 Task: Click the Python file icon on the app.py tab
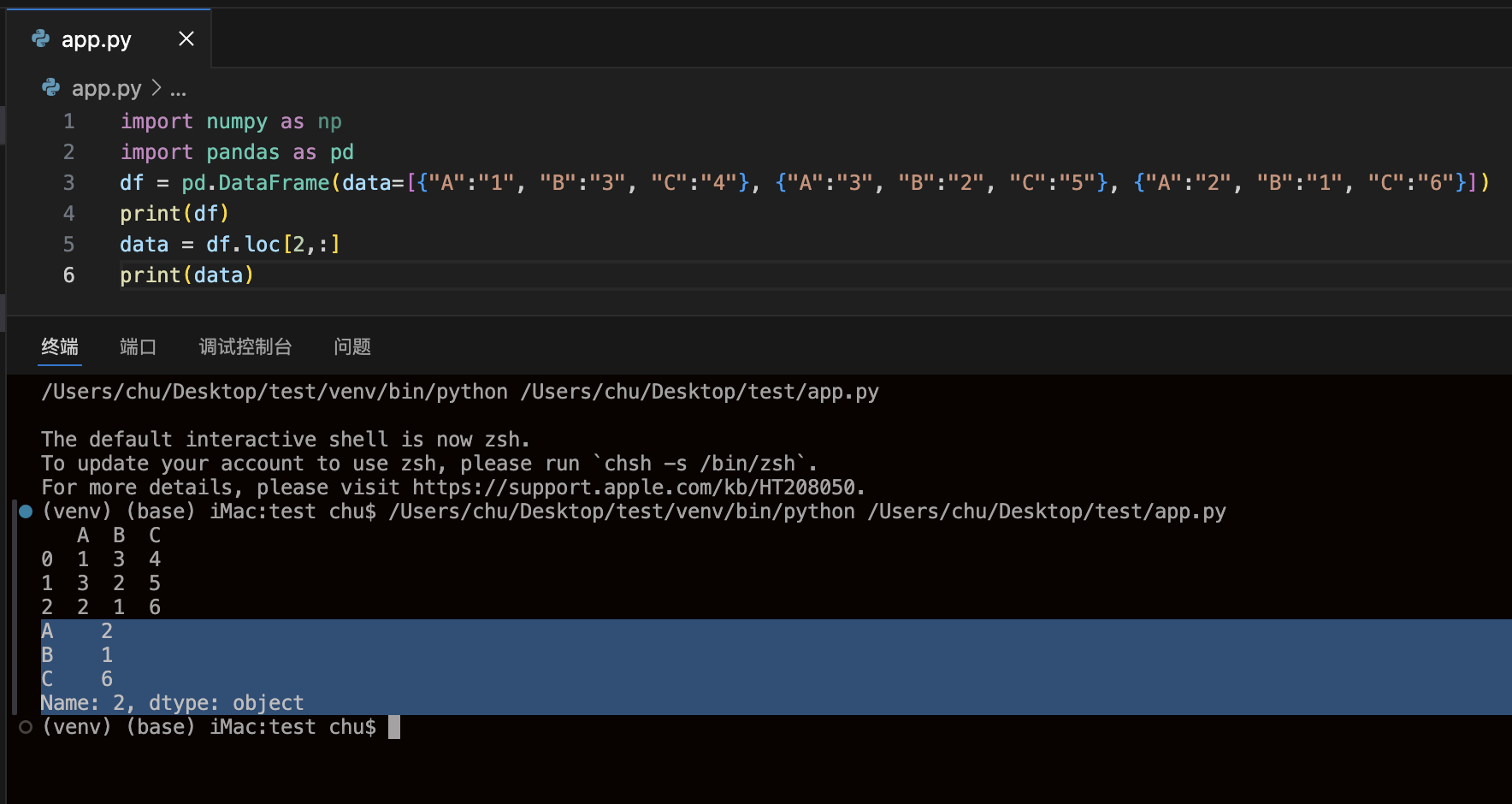(40, 38)
